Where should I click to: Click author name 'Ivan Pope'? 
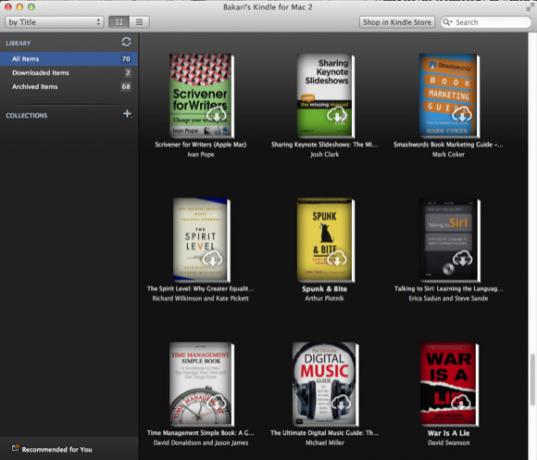201,154
